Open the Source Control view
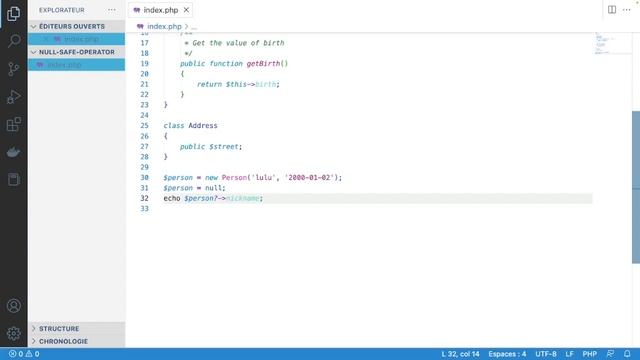640x360 pixels. tap(13, 69)
